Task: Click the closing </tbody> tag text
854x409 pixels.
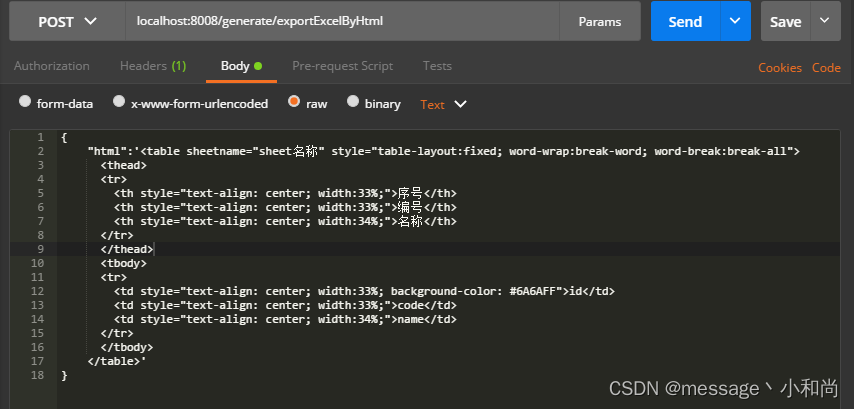Action: coord(127,347)
